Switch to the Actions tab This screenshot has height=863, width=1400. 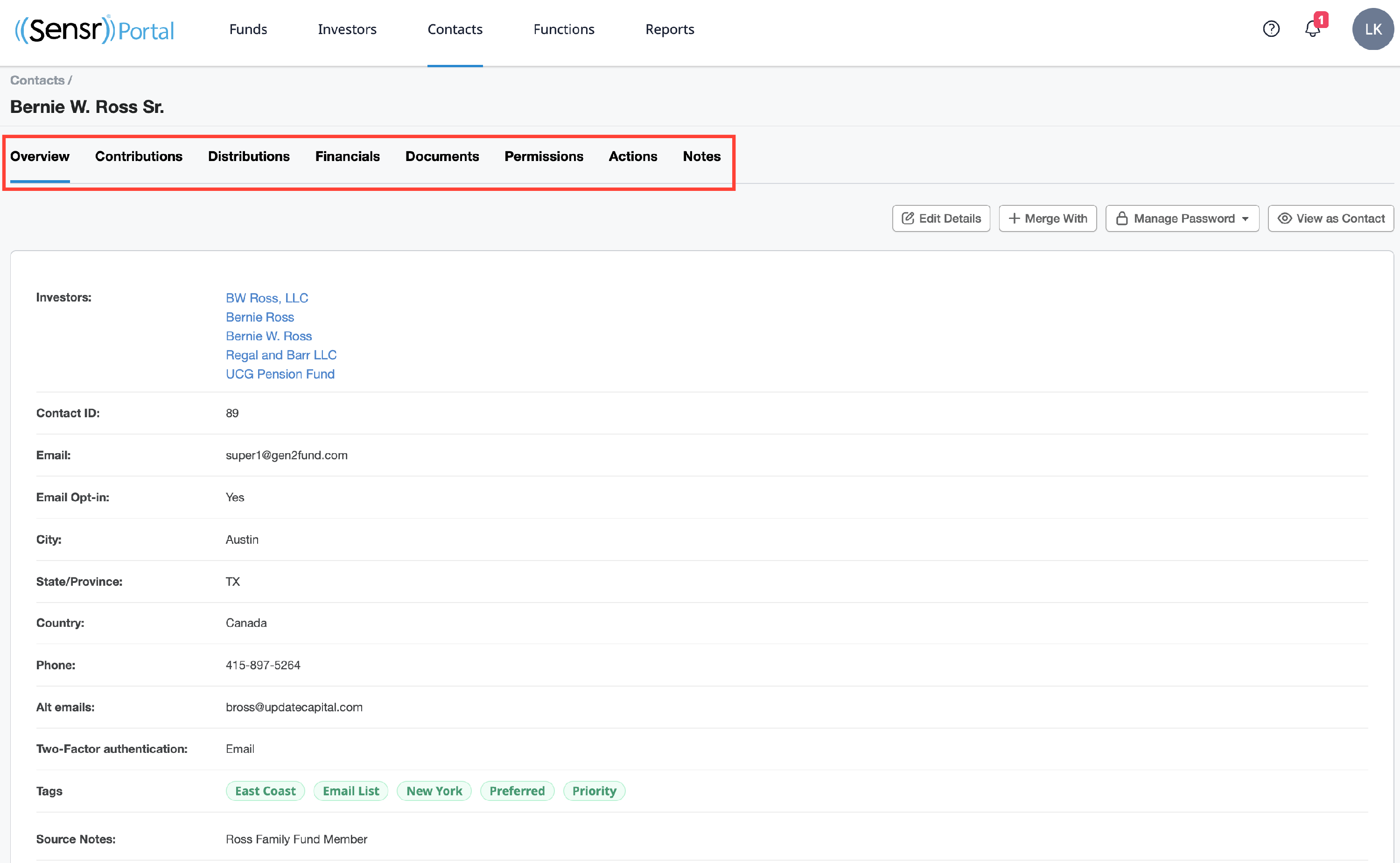pos(633,156)
